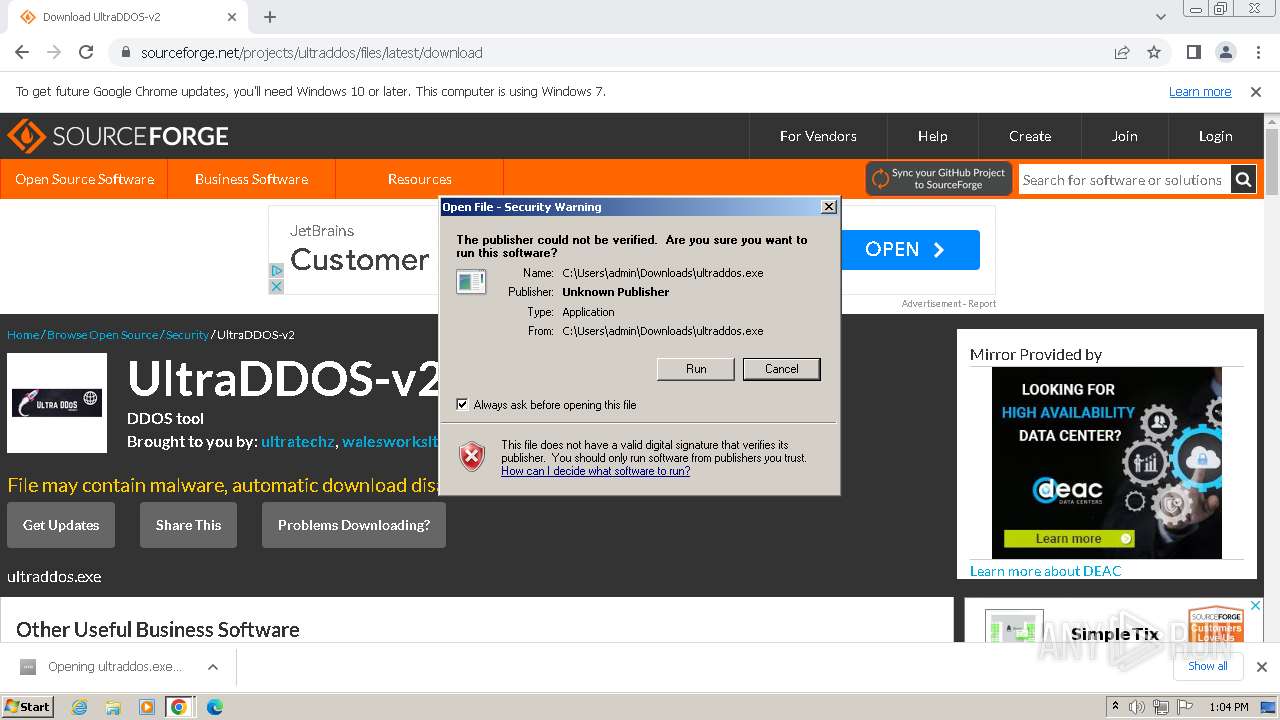Screen dimensions: 1280x720
Task: Open the Windows Start button
Action: pos(28,706)
